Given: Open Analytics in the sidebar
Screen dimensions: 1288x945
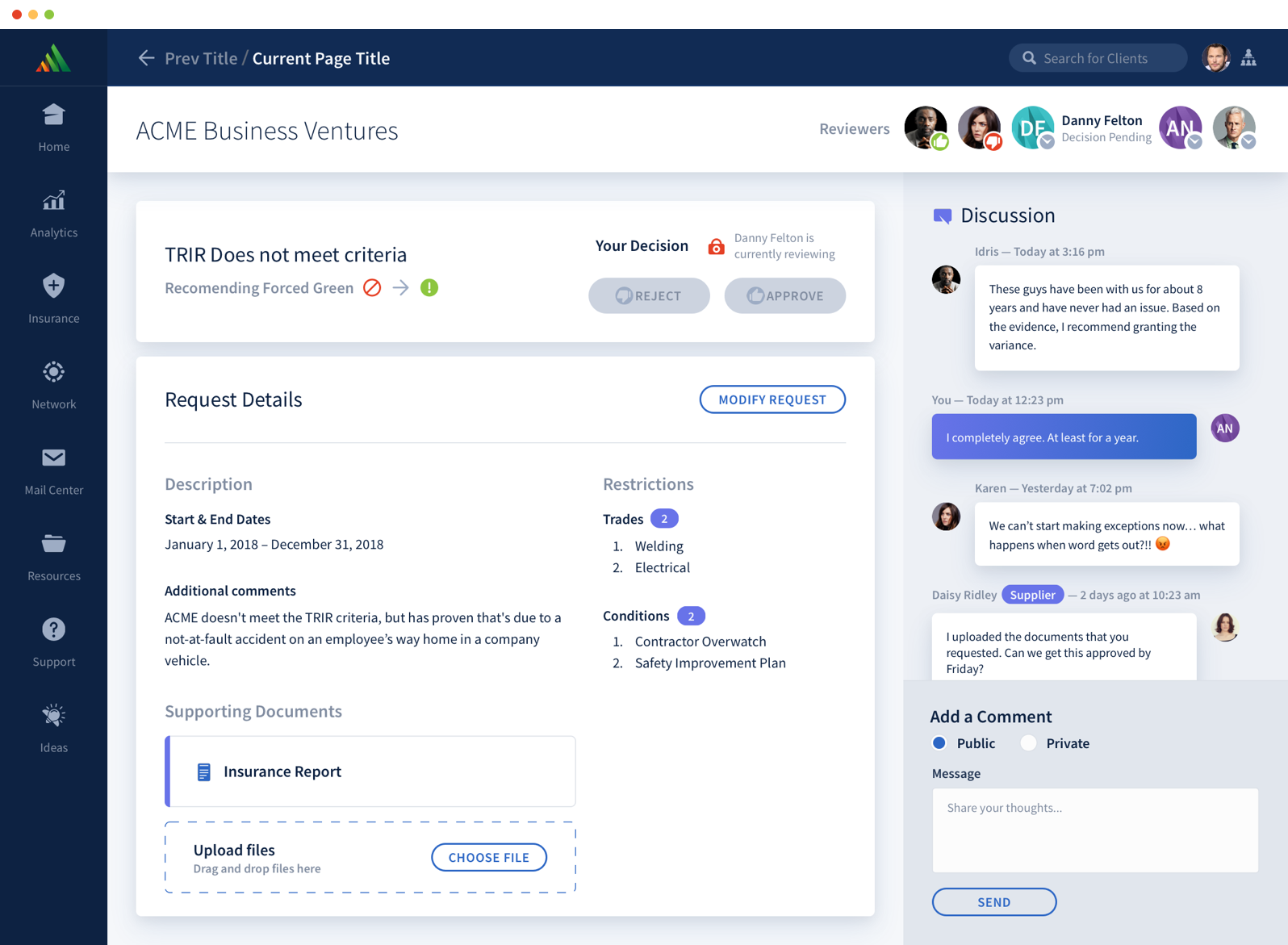Looking at the screenshot, I should 53,214.
